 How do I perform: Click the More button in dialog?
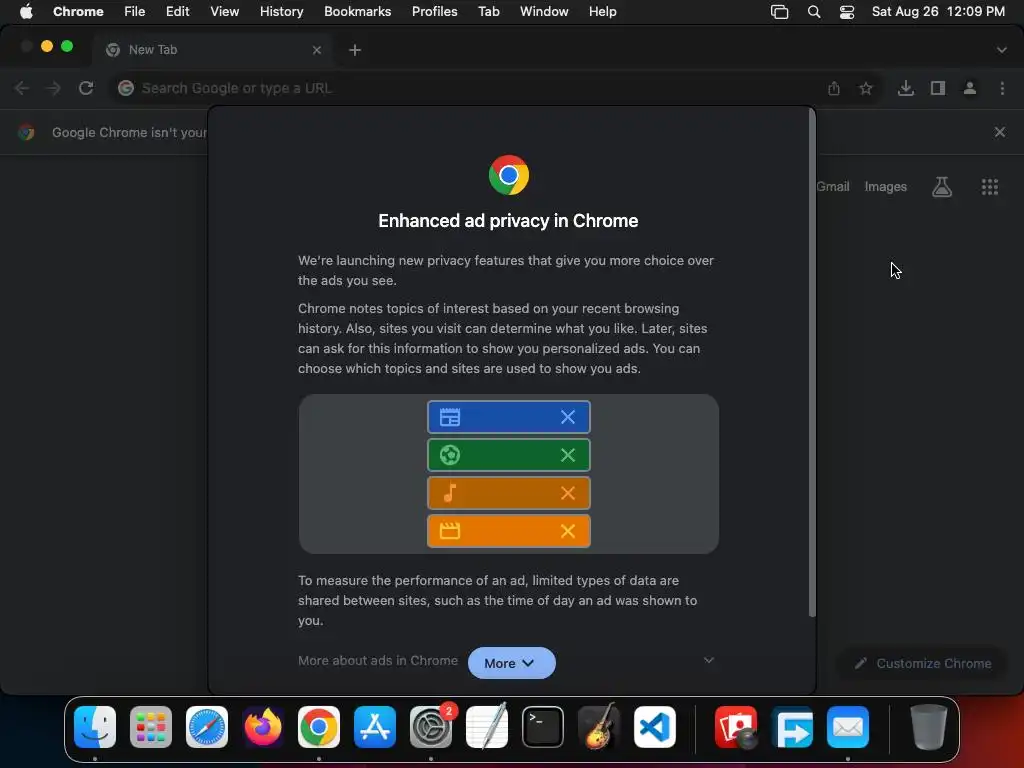pyautogui.click(x=511, y=663)
